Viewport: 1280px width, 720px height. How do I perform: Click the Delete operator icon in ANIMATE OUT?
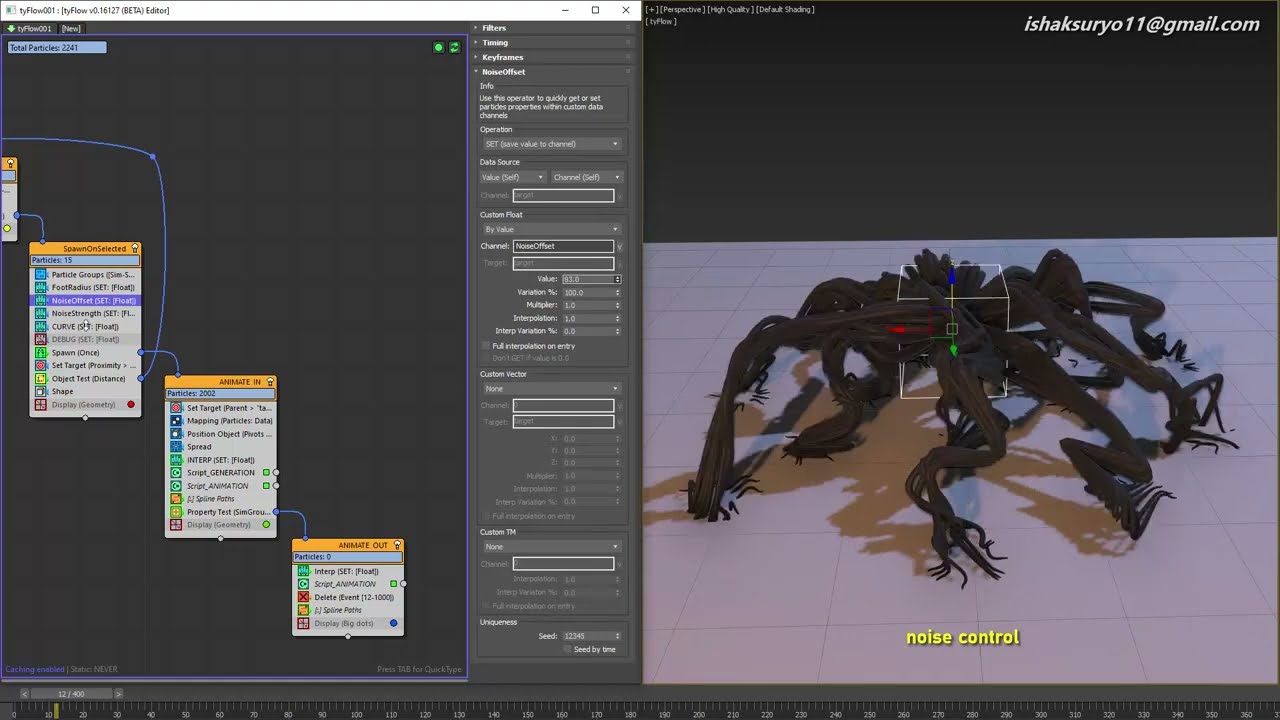click(x=304, y=597)
